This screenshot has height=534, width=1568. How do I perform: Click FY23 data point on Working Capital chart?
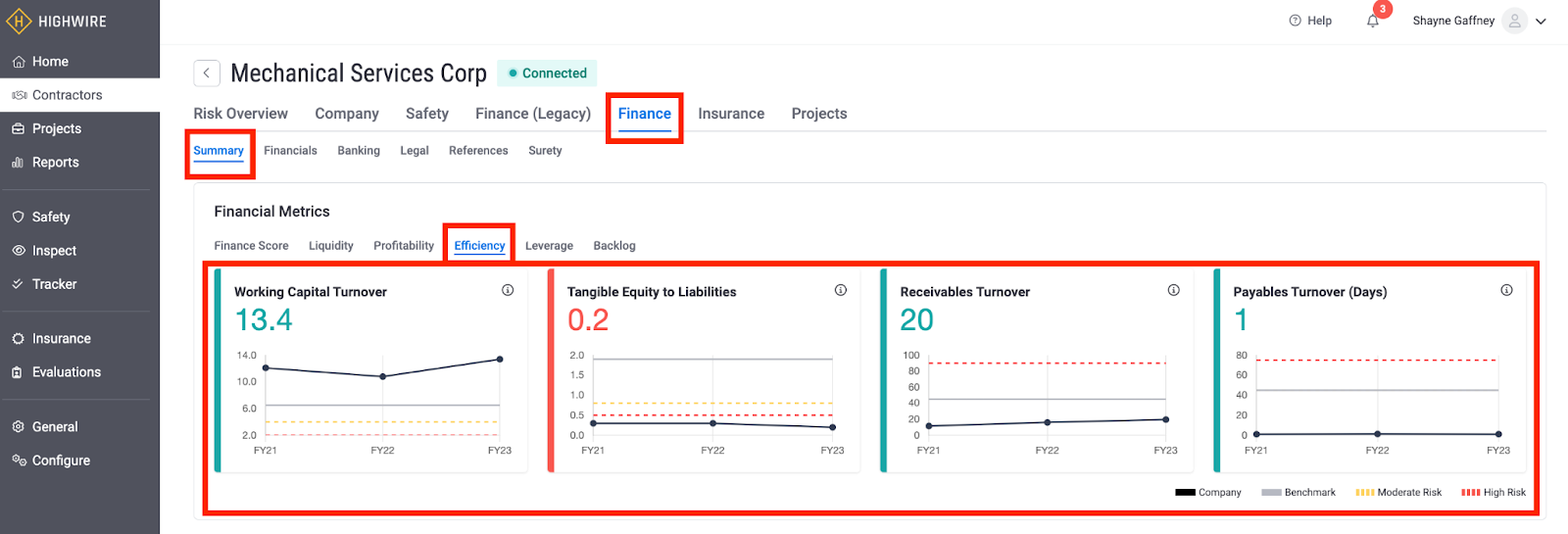tap(500, 360)
